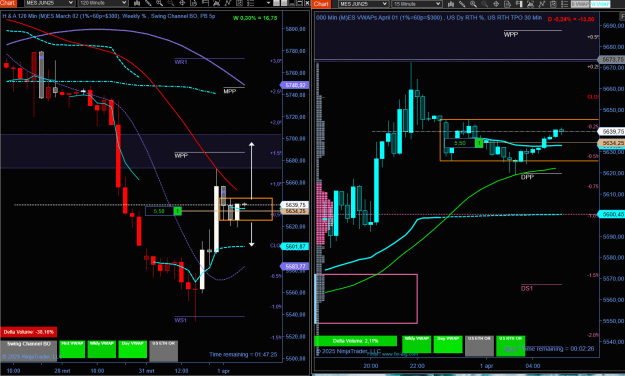Click the WPP level label on right chart
Image resolution: width=625 pixels, height=376 pixels.
point(511,35)
